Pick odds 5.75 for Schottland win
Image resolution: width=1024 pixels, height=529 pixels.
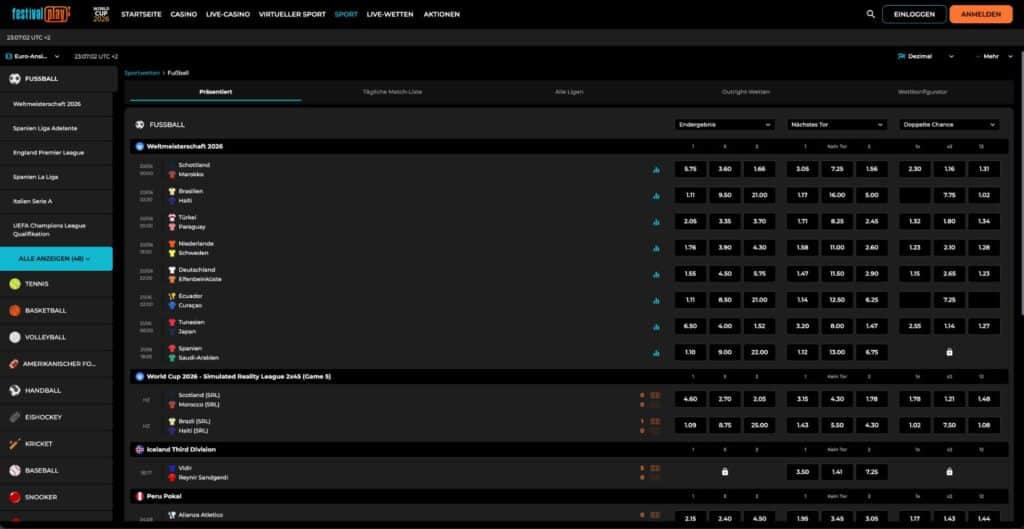point(690,169)
